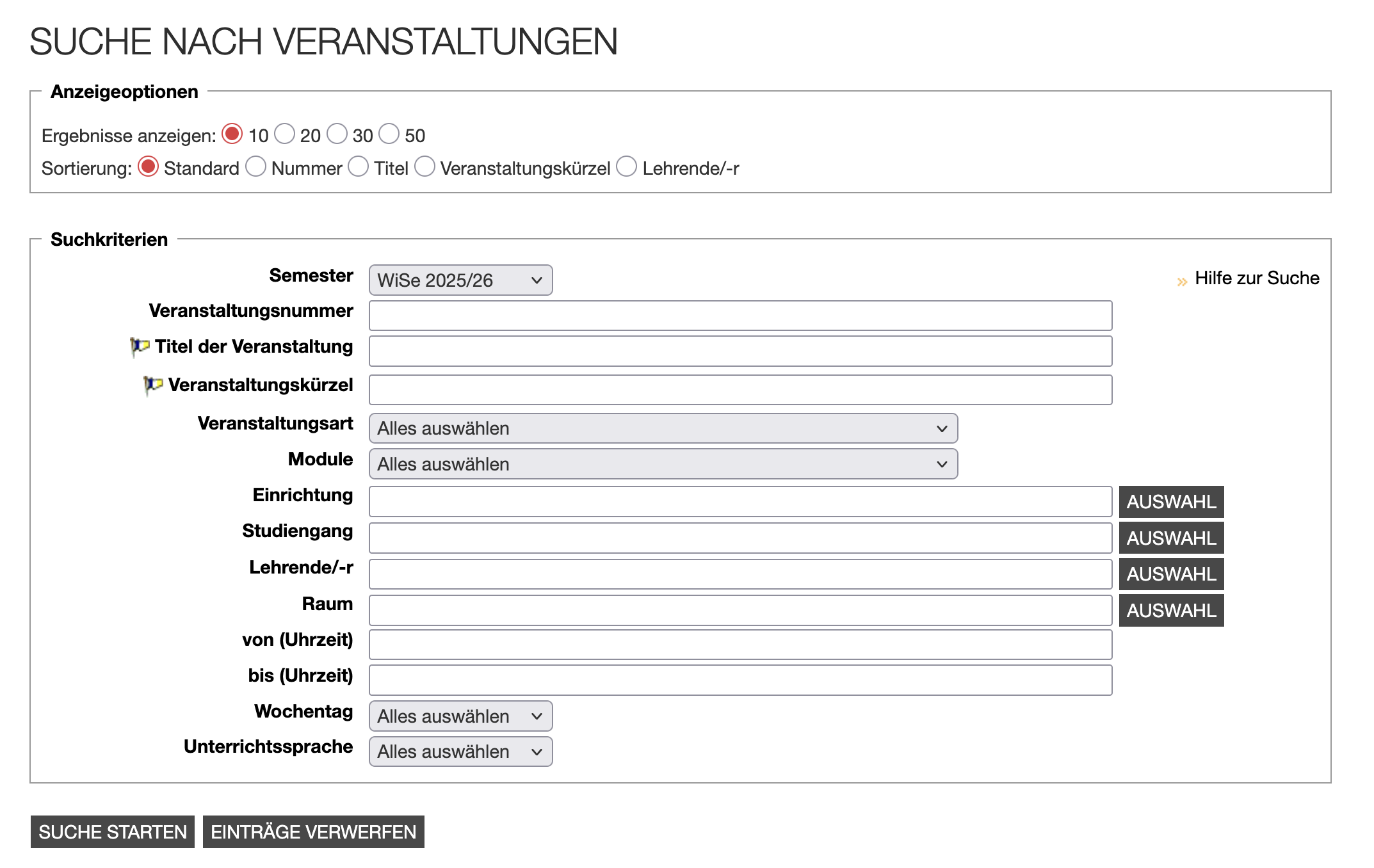Viewport: 1374px width, 868px height.
Task: Open the Module selection dropdown
Action: [662, 463]
